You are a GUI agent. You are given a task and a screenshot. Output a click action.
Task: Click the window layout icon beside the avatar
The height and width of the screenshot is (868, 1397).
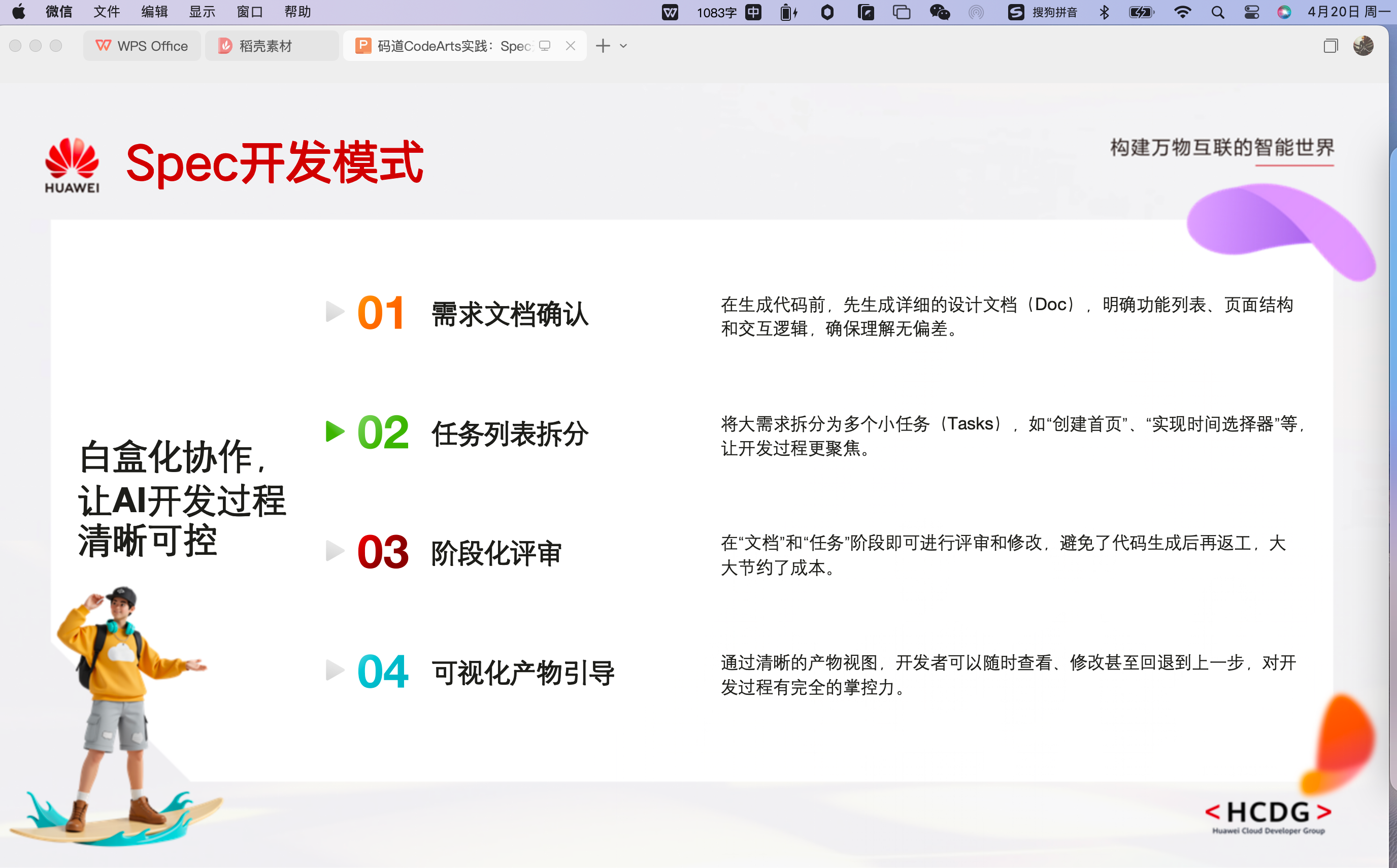tap(1331, 46)
